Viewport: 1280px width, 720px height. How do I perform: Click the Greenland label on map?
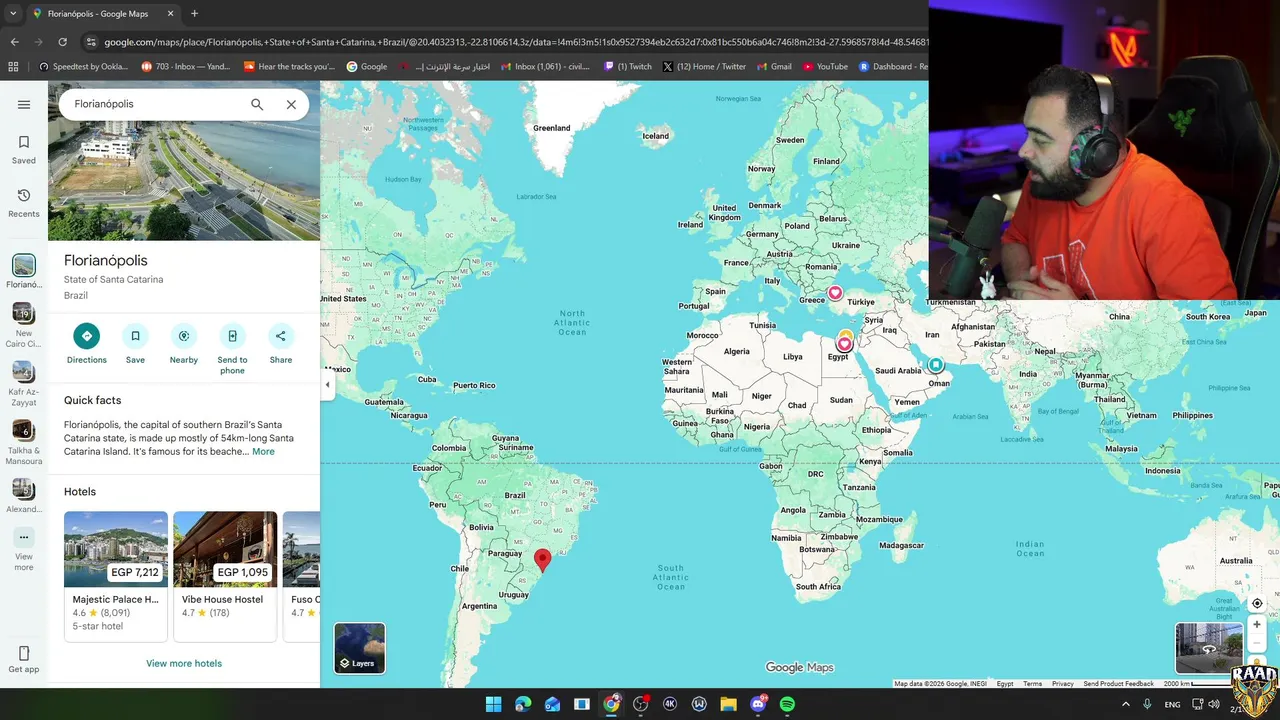click(x=551, y=128)
